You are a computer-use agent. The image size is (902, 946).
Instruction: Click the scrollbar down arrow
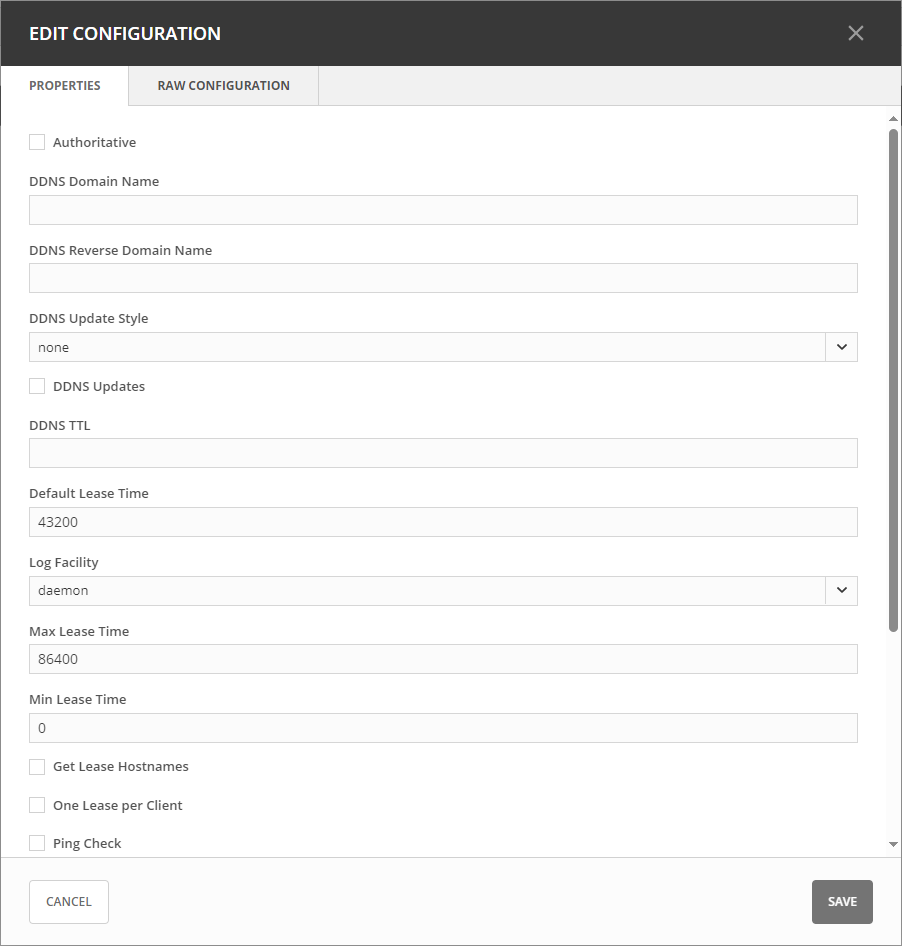pos(893,845)
